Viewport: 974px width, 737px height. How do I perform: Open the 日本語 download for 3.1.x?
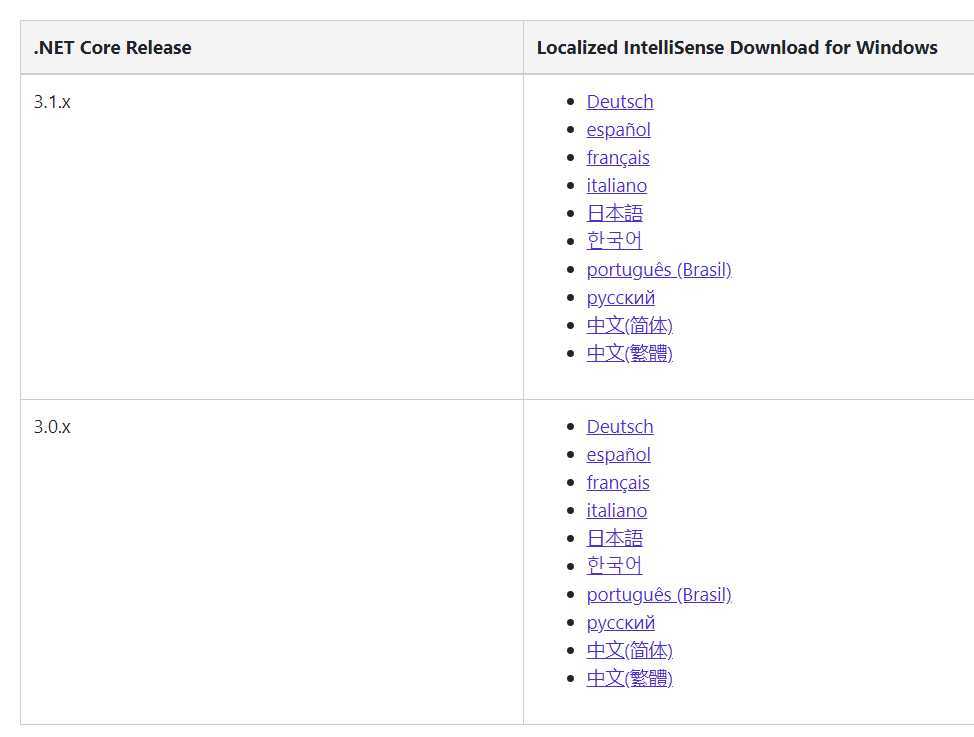614,213
